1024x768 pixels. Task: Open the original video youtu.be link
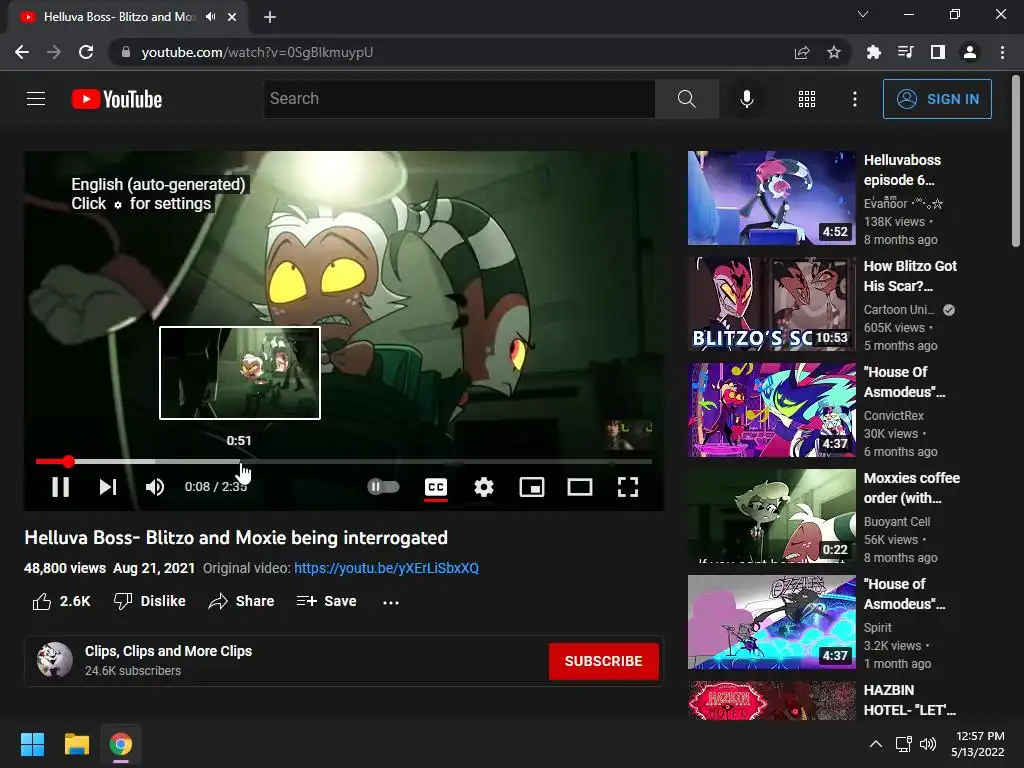pos(386,568)
